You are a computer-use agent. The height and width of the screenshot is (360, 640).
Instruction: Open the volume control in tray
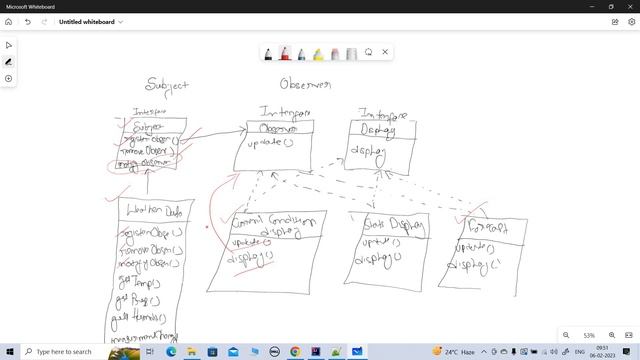554,351
